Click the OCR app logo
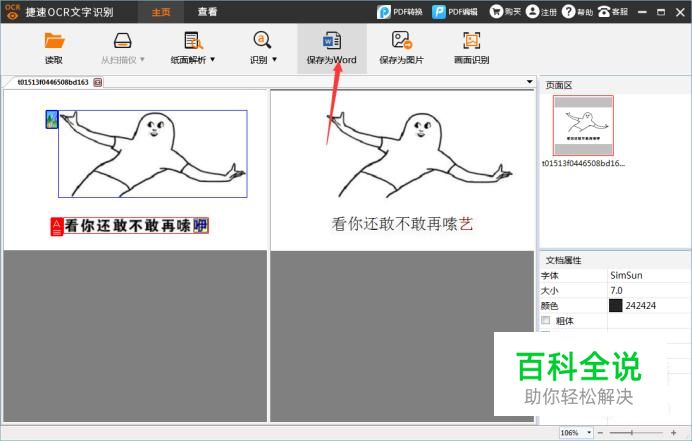 [x=12, y=11]
